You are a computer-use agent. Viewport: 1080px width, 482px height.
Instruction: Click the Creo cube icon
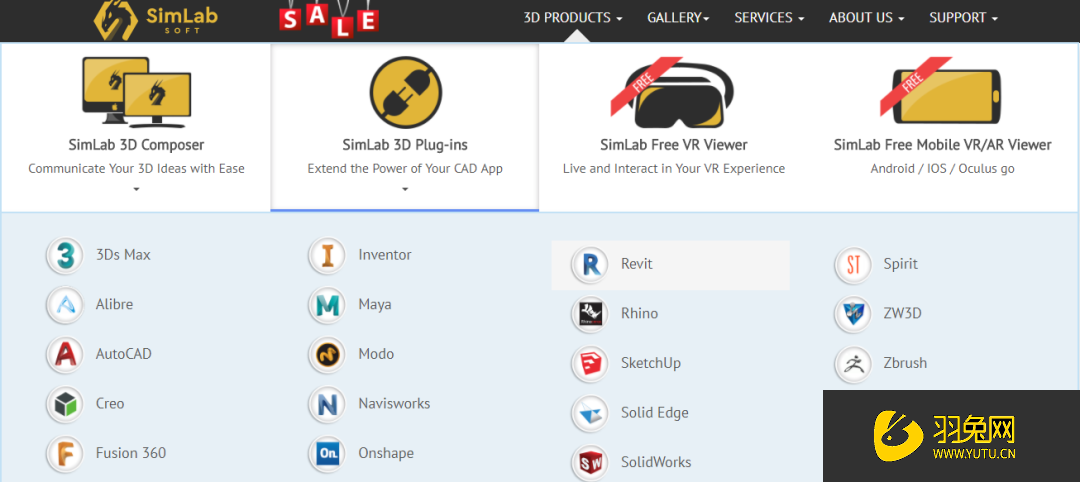pyautogui.click(x=65, y=404)
